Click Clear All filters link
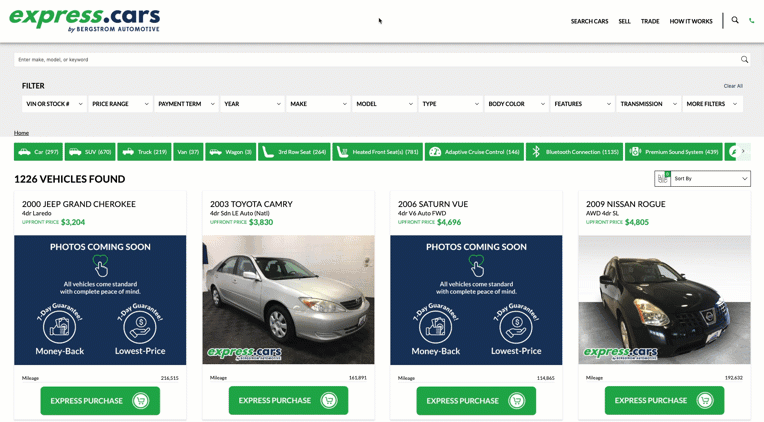This screenshot has width=764, height=422. [x=733, y=86]
